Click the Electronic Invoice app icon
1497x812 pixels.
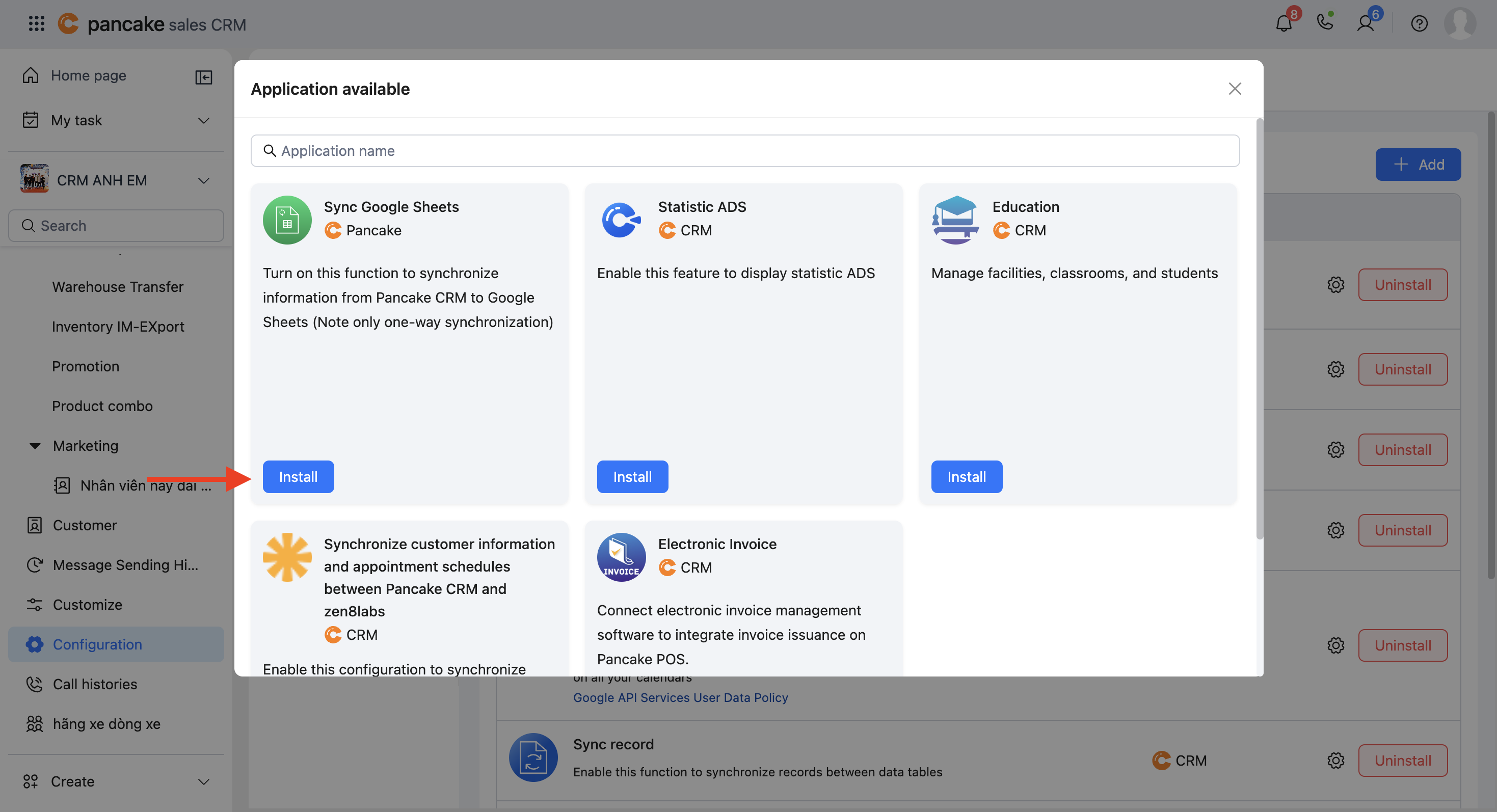coord(621,557)
